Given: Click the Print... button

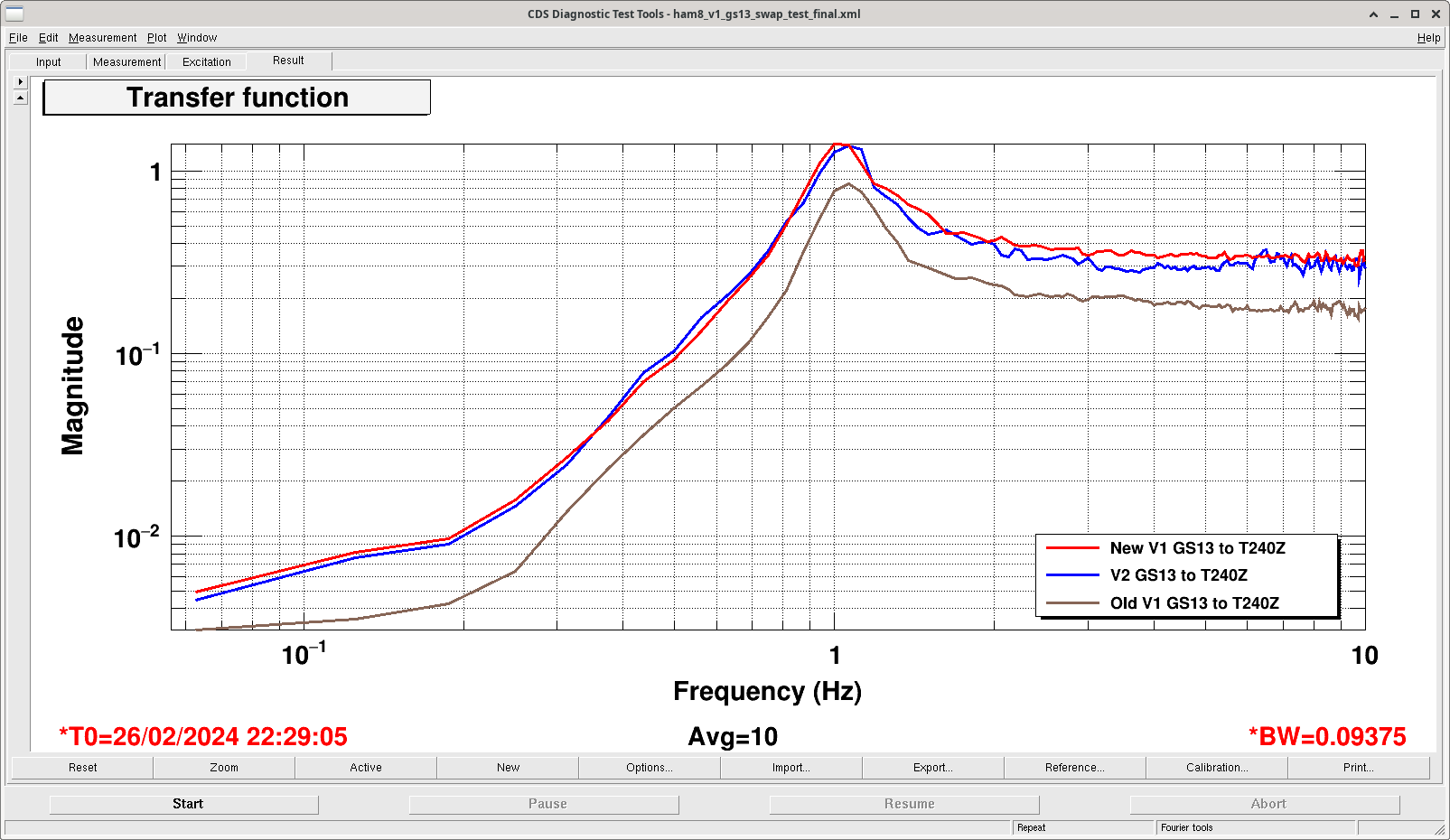Looking at the screenshot, I should [x=1359, y=768].
